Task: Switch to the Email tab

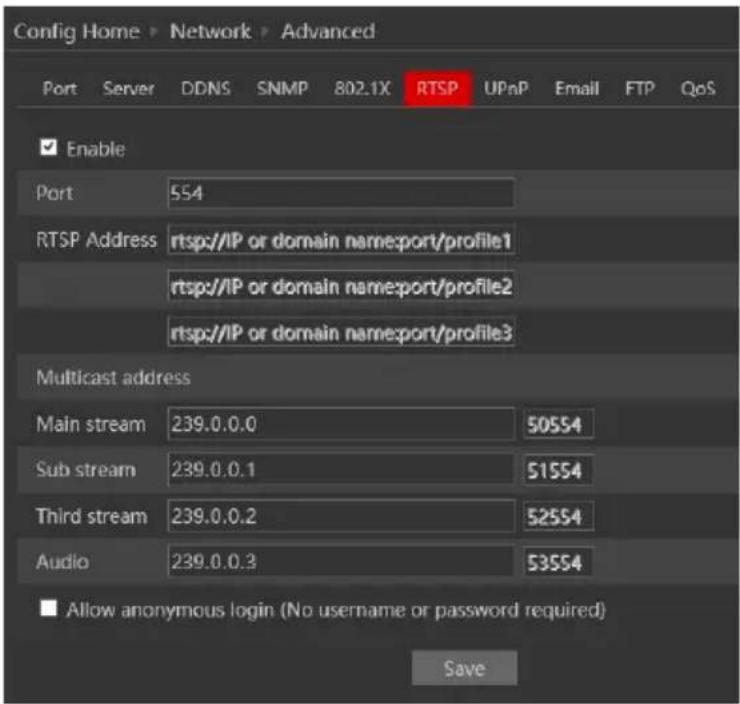Action: pos(577,88)
